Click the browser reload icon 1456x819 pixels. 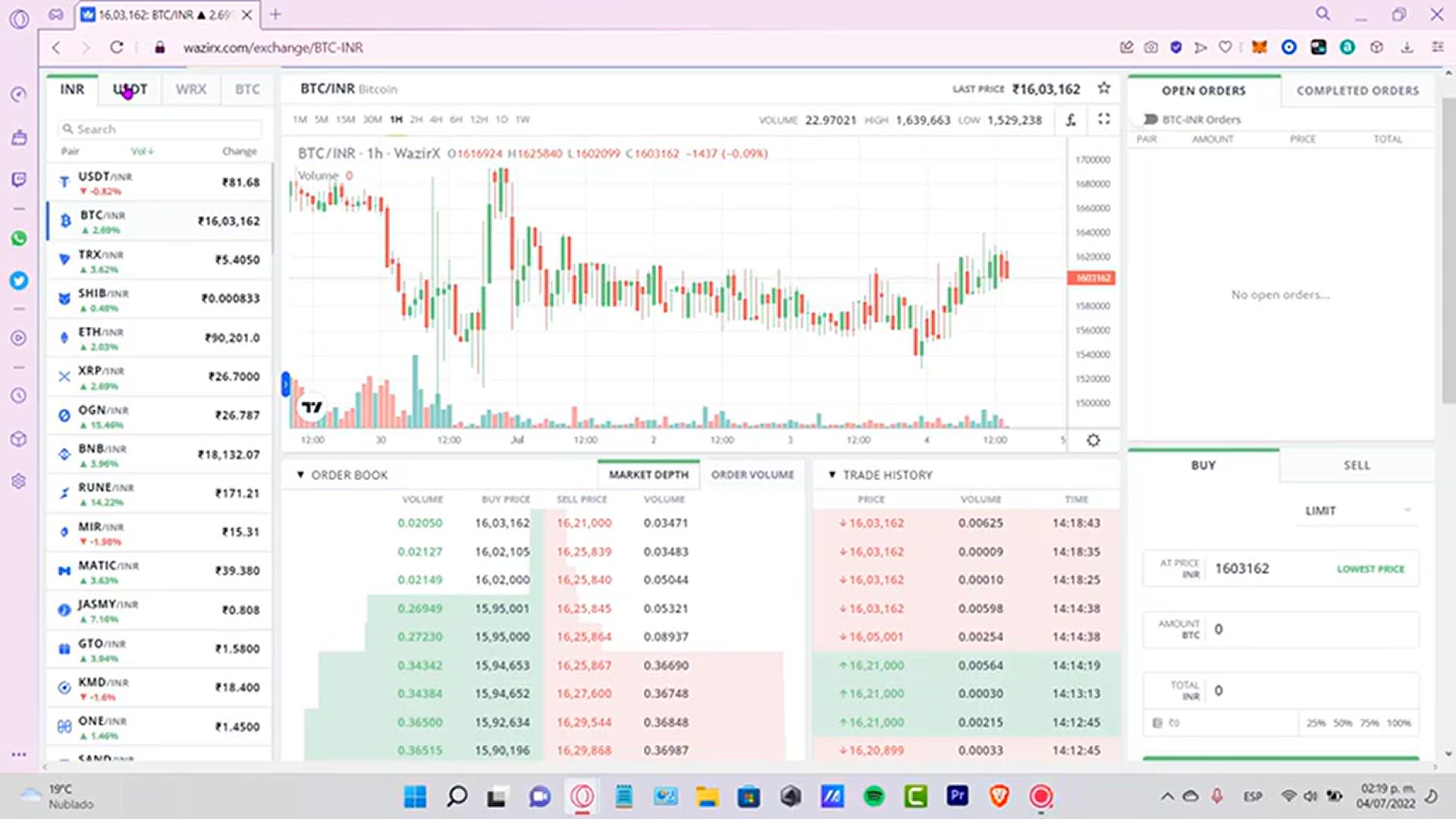tap(116, 47)
